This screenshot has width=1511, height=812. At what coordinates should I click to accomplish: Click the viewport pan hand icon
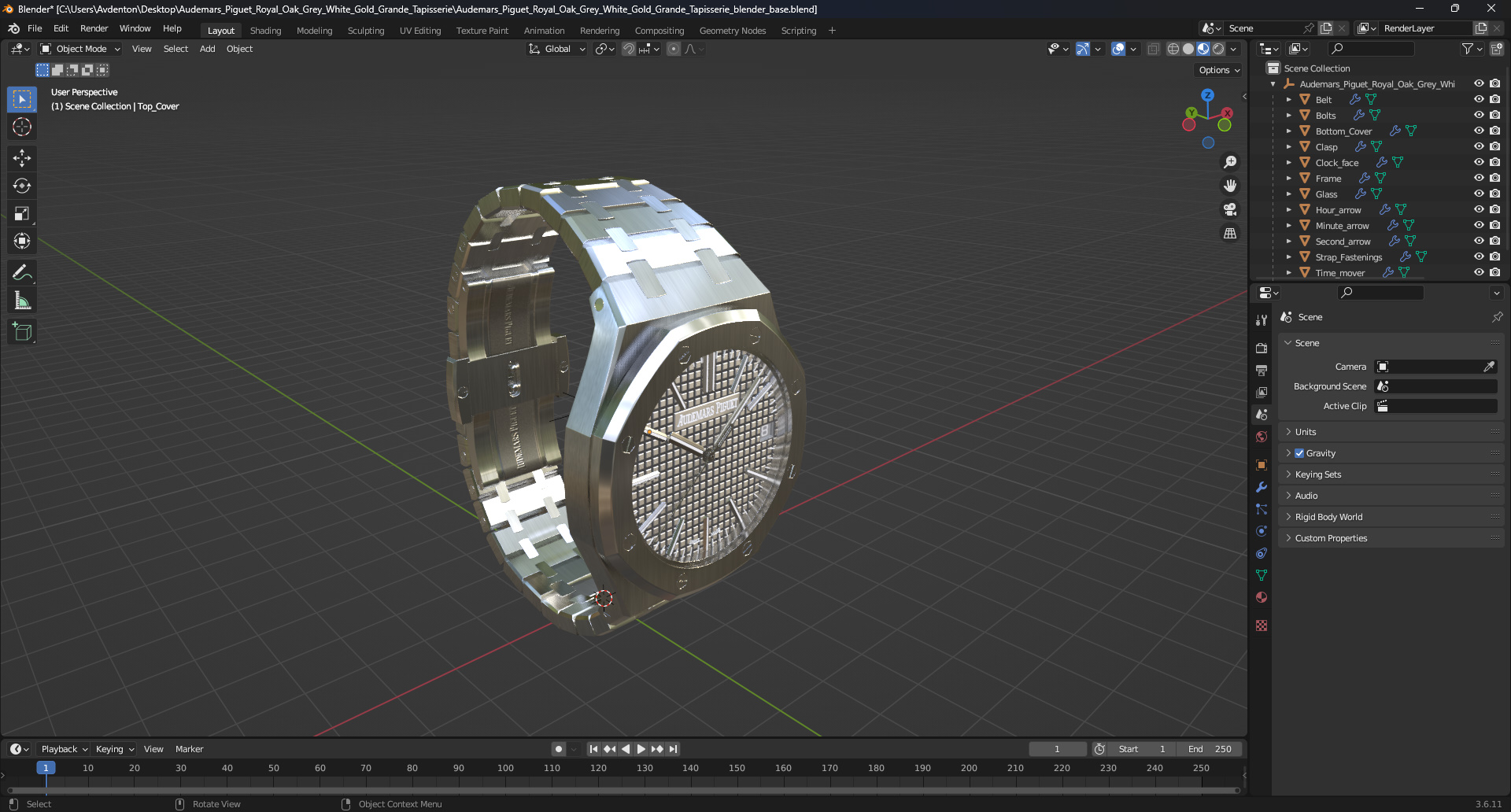(1229, 186)
